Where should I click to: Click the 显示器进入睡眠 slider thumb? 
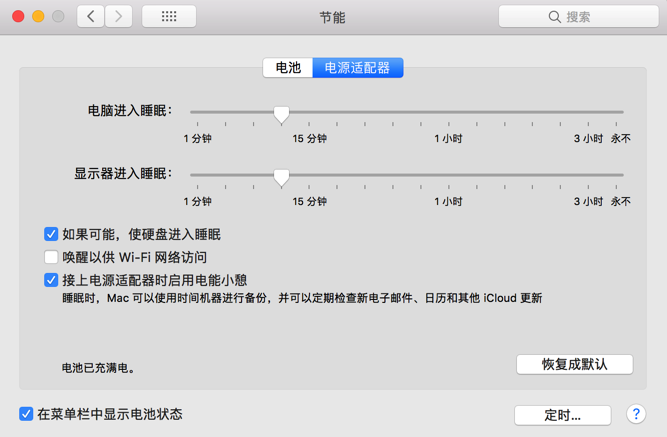[281, 177]
